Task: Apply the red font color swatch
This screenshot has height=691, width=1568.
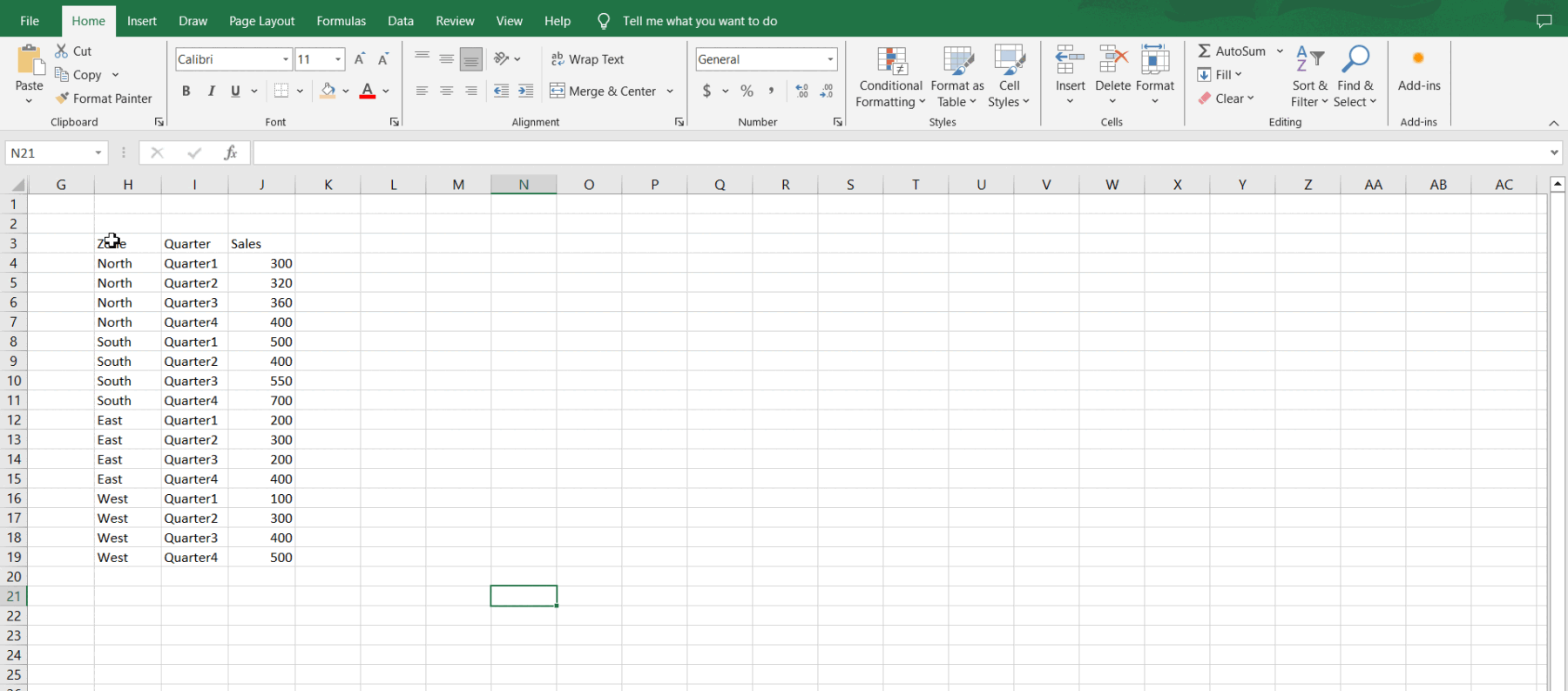Action: (368, 91)
